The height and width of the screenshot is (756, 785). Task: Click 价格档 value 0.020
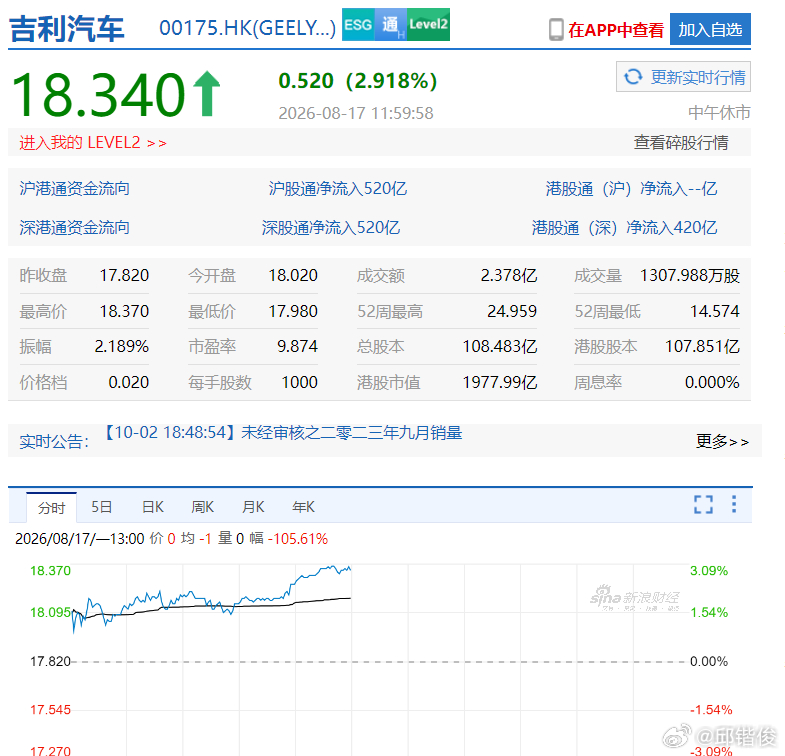point(129,383)
